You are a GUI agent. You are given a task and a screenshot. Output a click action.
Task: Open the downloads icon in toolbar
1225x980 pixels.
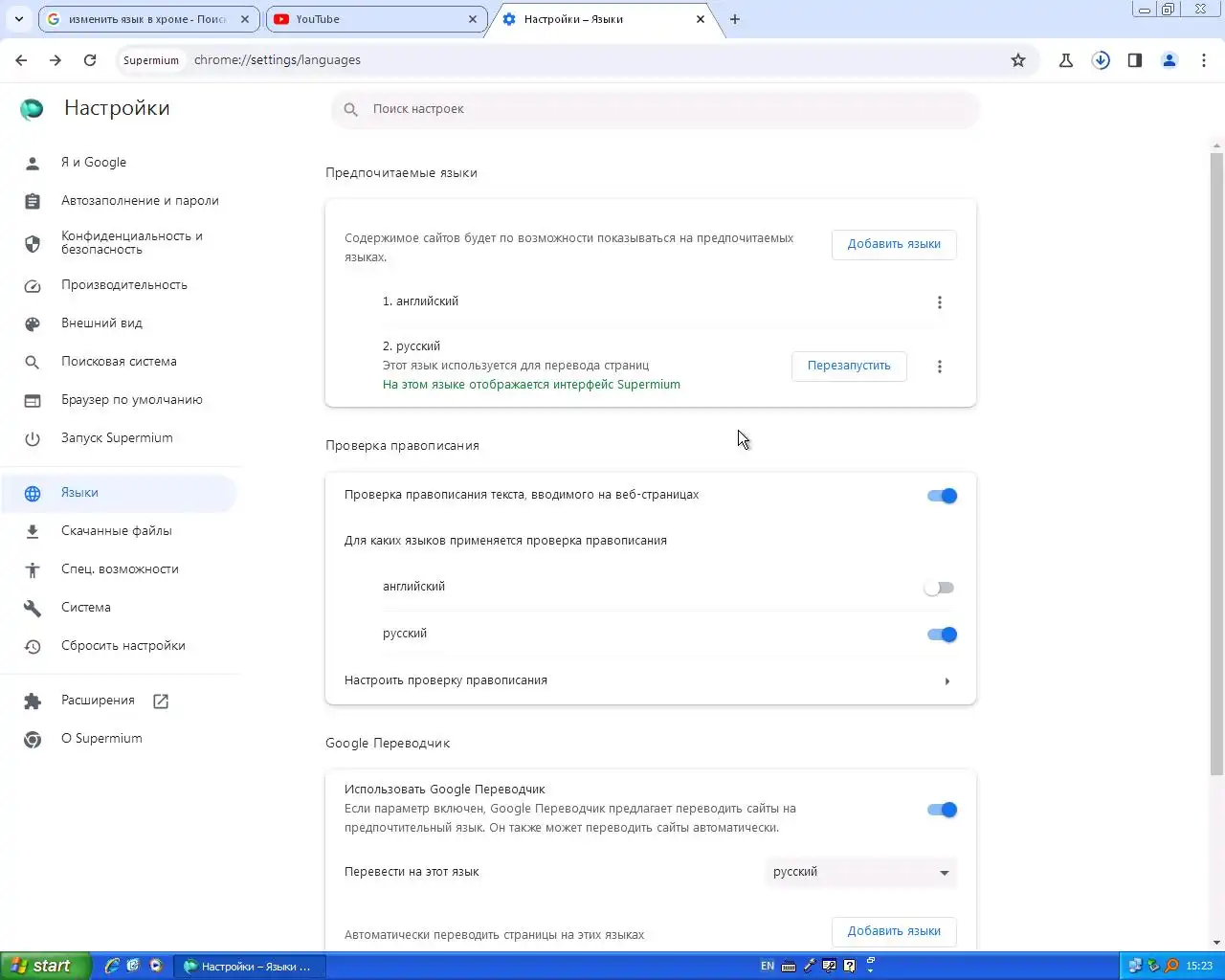[1101, 60]
